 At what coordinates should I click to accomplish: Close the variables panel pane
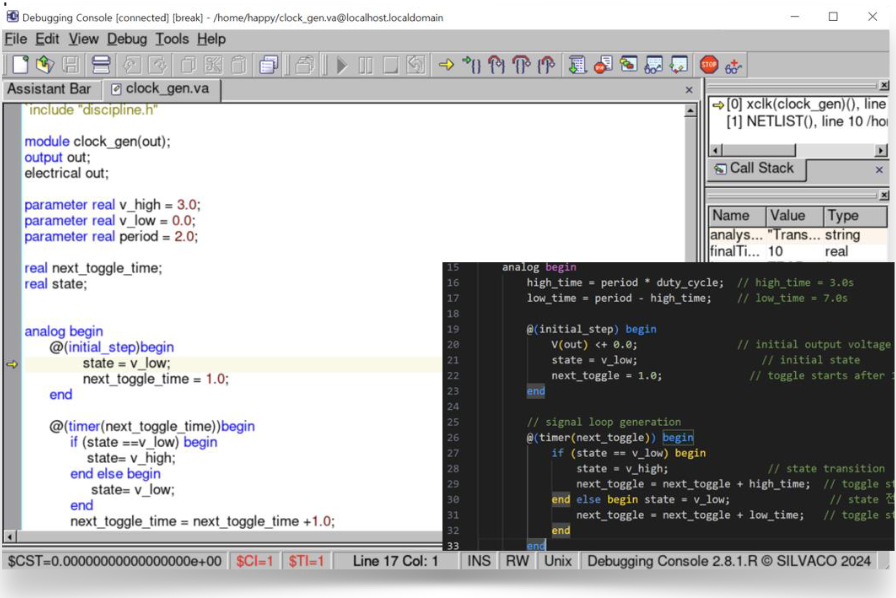[x=884, y=196]
